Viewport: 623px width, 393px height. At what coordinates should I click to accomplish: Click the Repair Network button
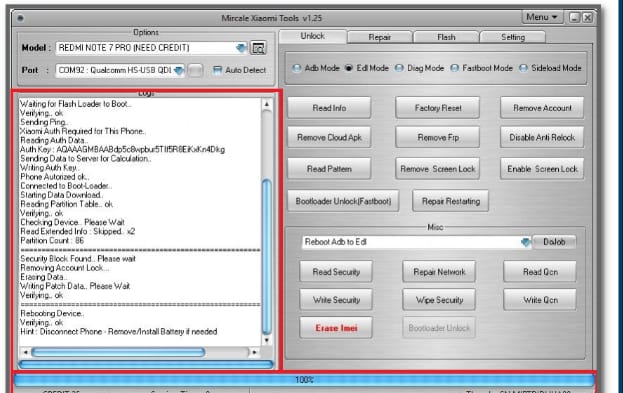coord(439,272)
